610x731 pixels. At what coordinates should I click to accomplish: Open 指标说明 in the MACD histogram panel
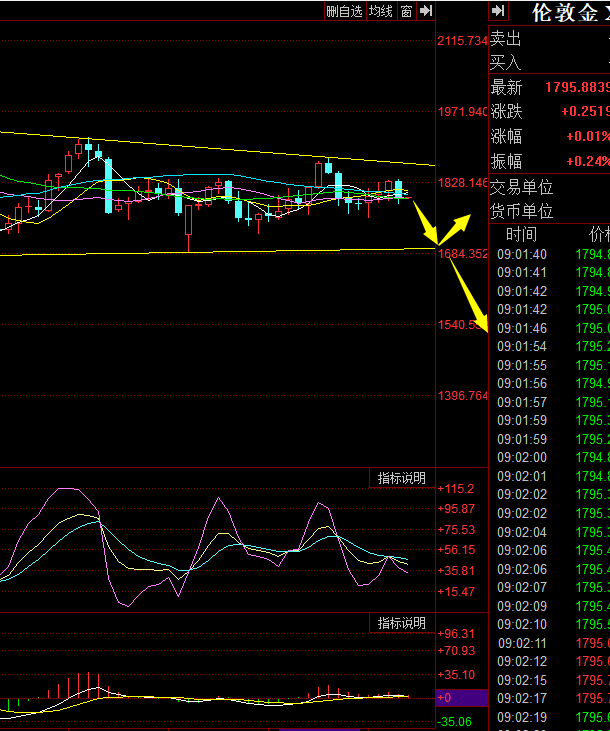point(402,623)
